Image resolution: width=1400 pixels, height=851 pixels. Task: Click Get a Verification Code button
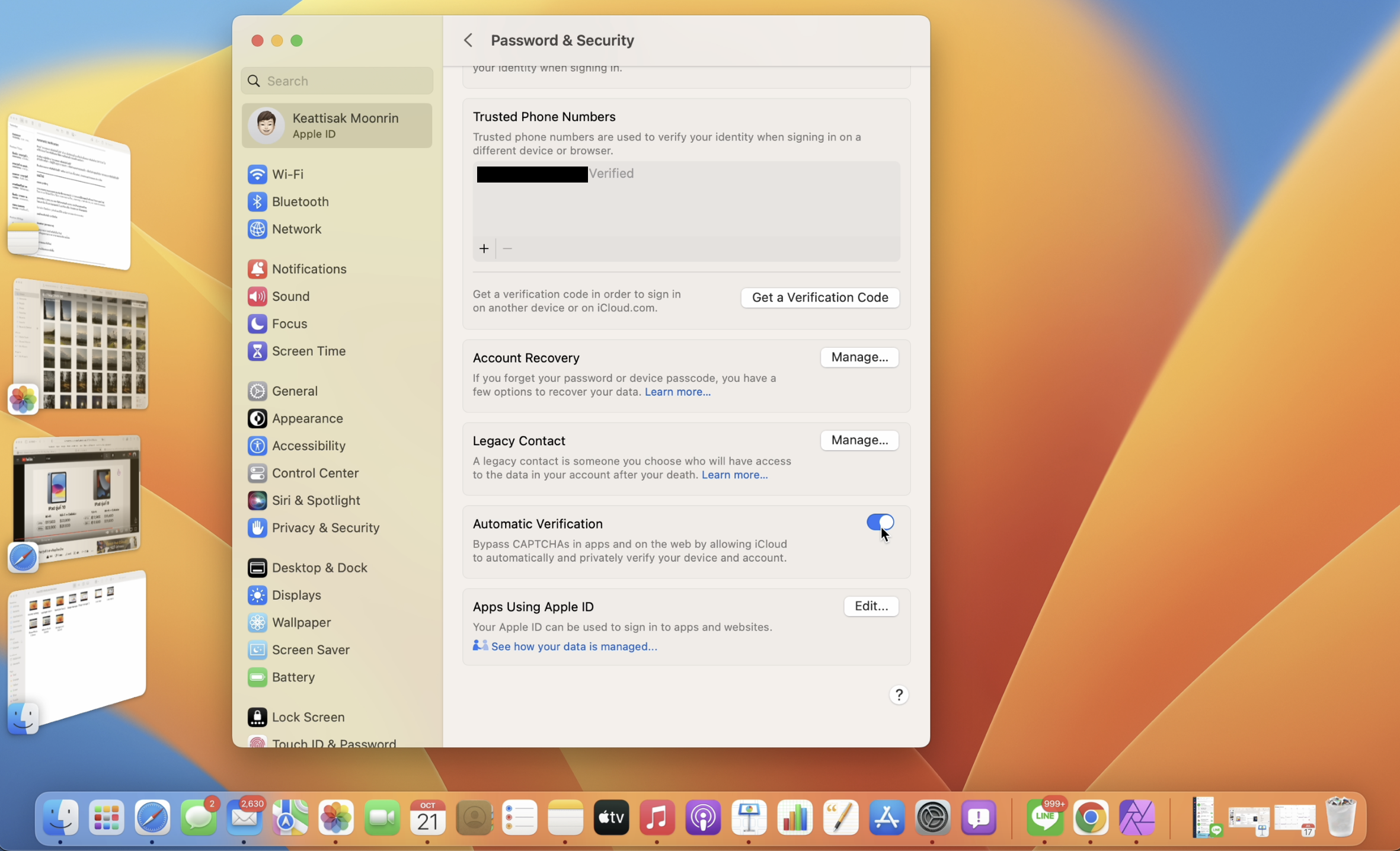820,297
